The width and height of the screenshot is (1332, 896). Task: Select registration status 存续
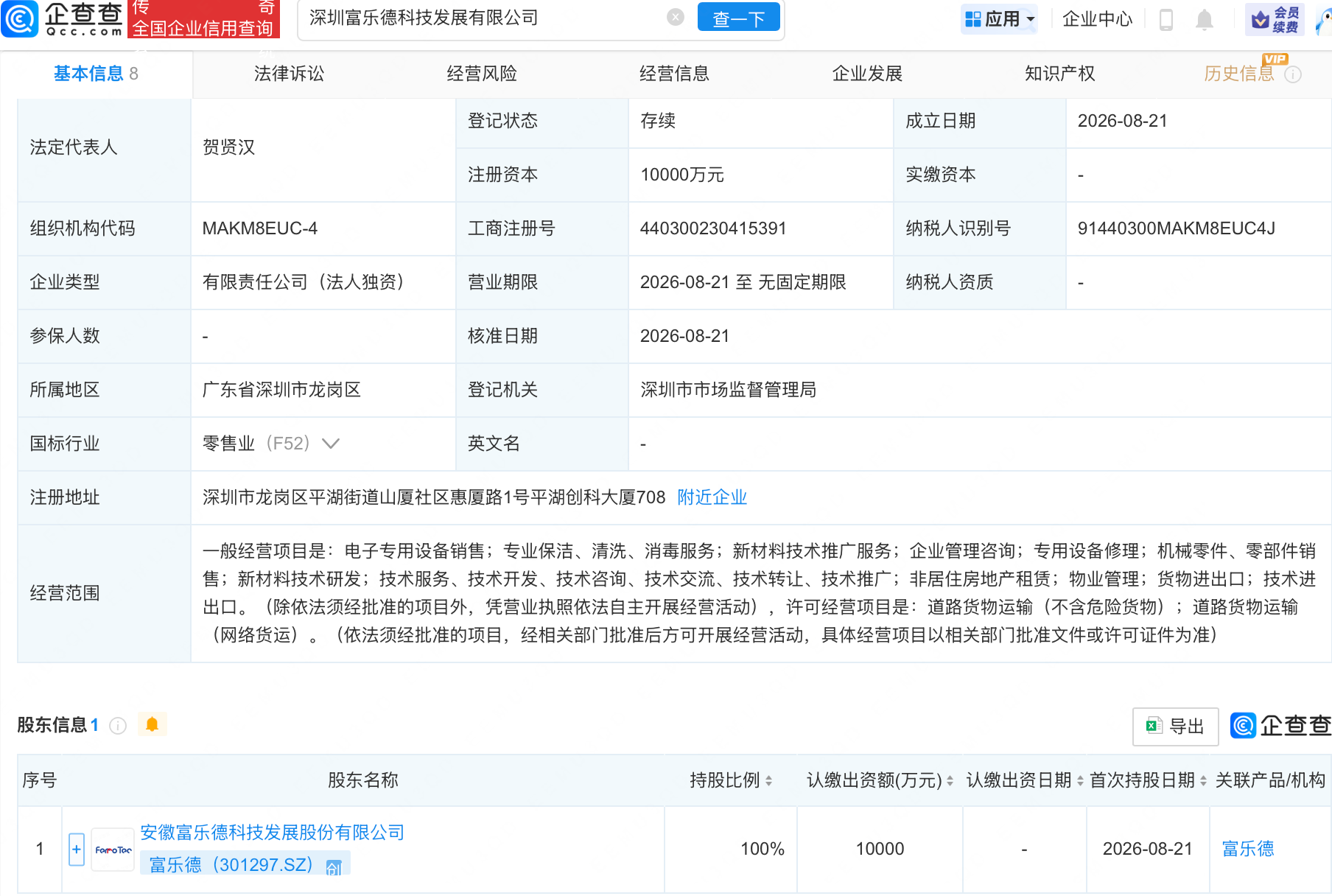(658, 121)
